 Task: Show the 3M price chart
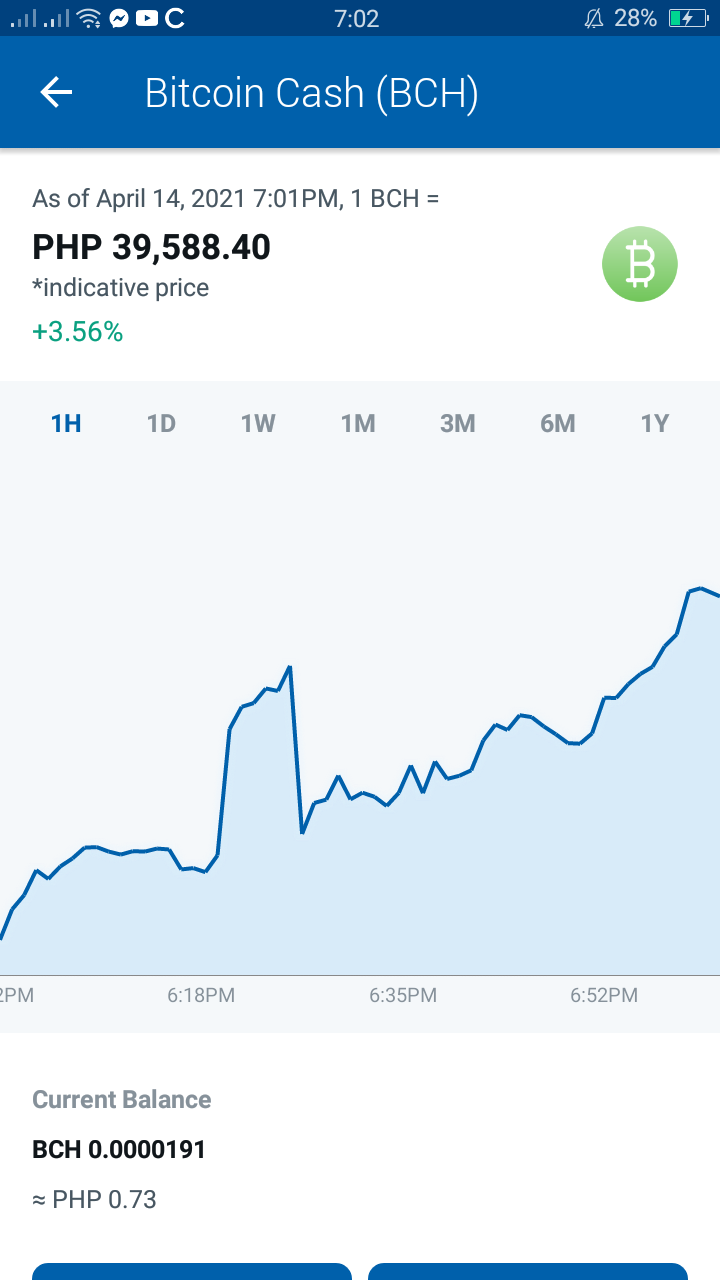point(458,424)
